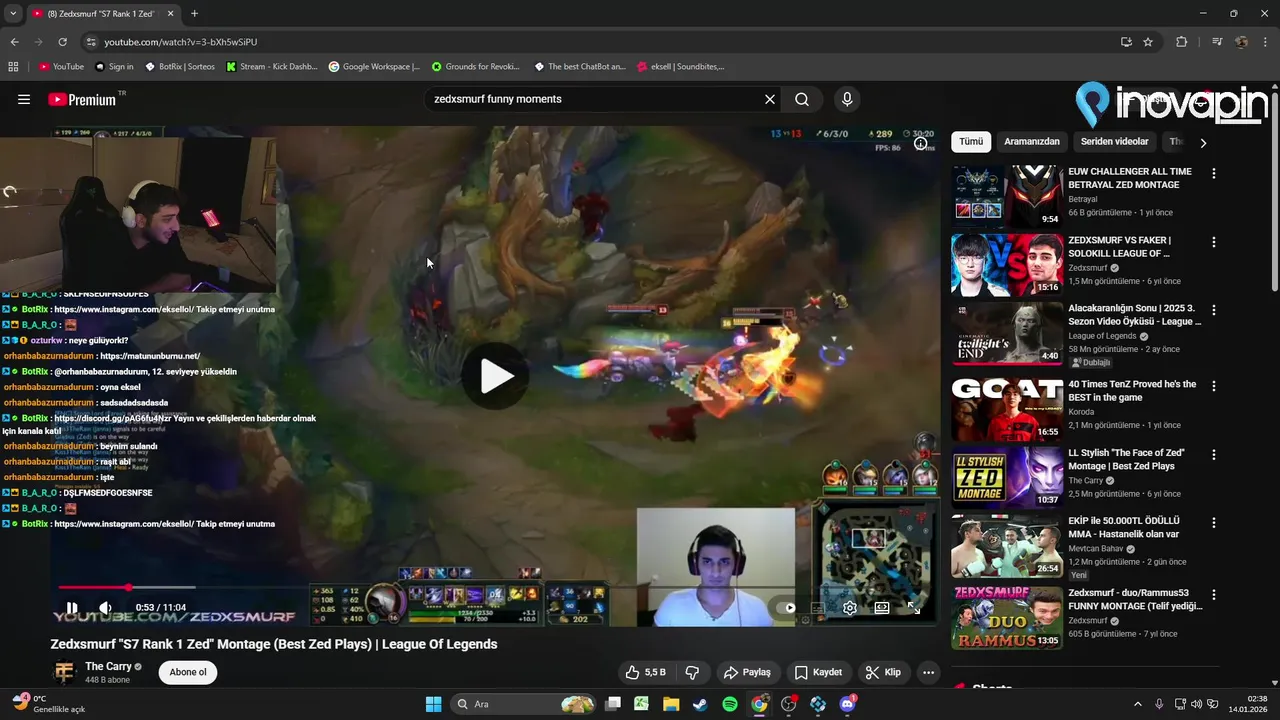
Task: Bookmark this page with the star
Action: pyautogui.click(x=1148, y=42)
